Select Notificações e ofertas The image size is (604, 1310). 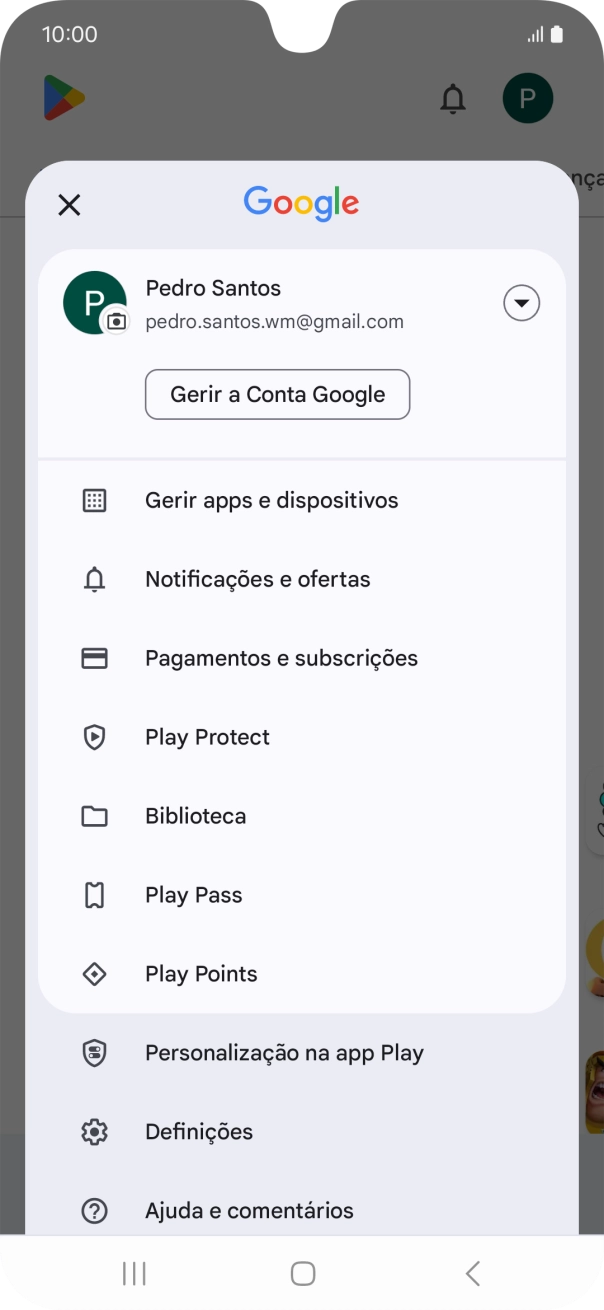click(257, 579)
